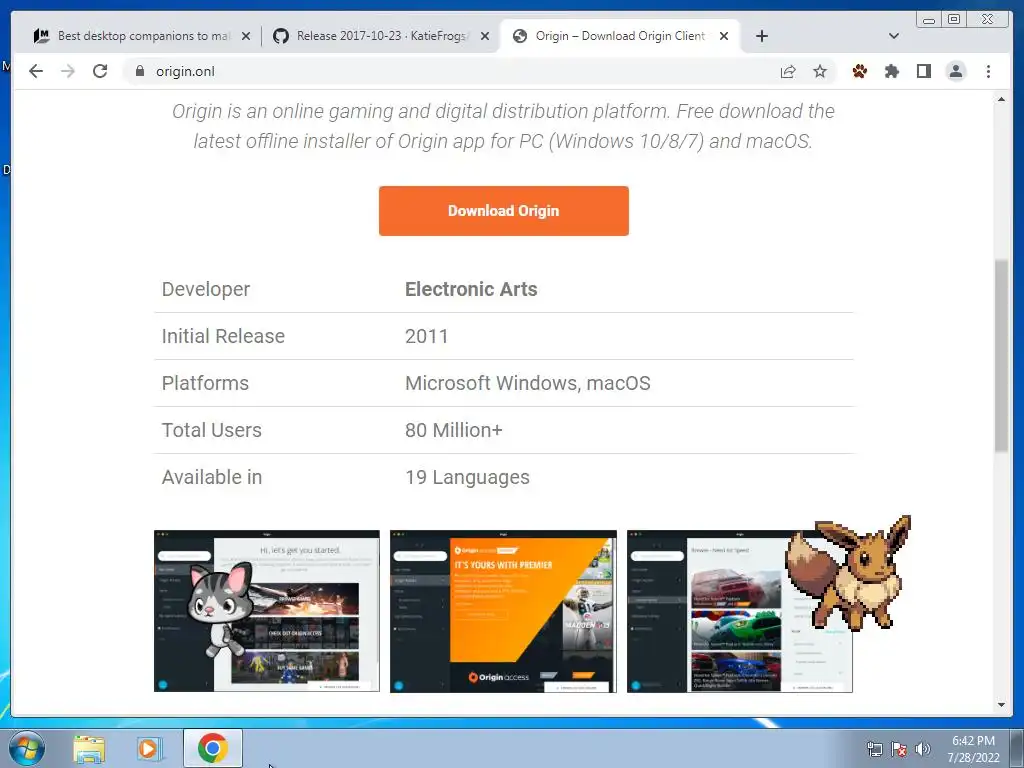Screen dimensions: 1024x768
Task: Click the 2011 release year value
Action: point(426,336)
